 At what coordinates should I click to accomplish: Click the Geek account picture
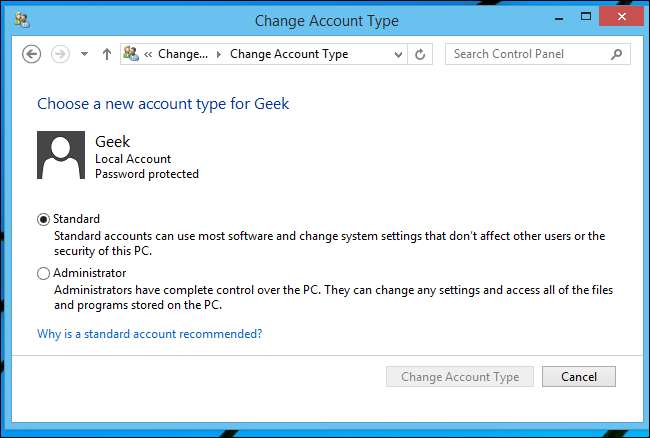point(60,155)
